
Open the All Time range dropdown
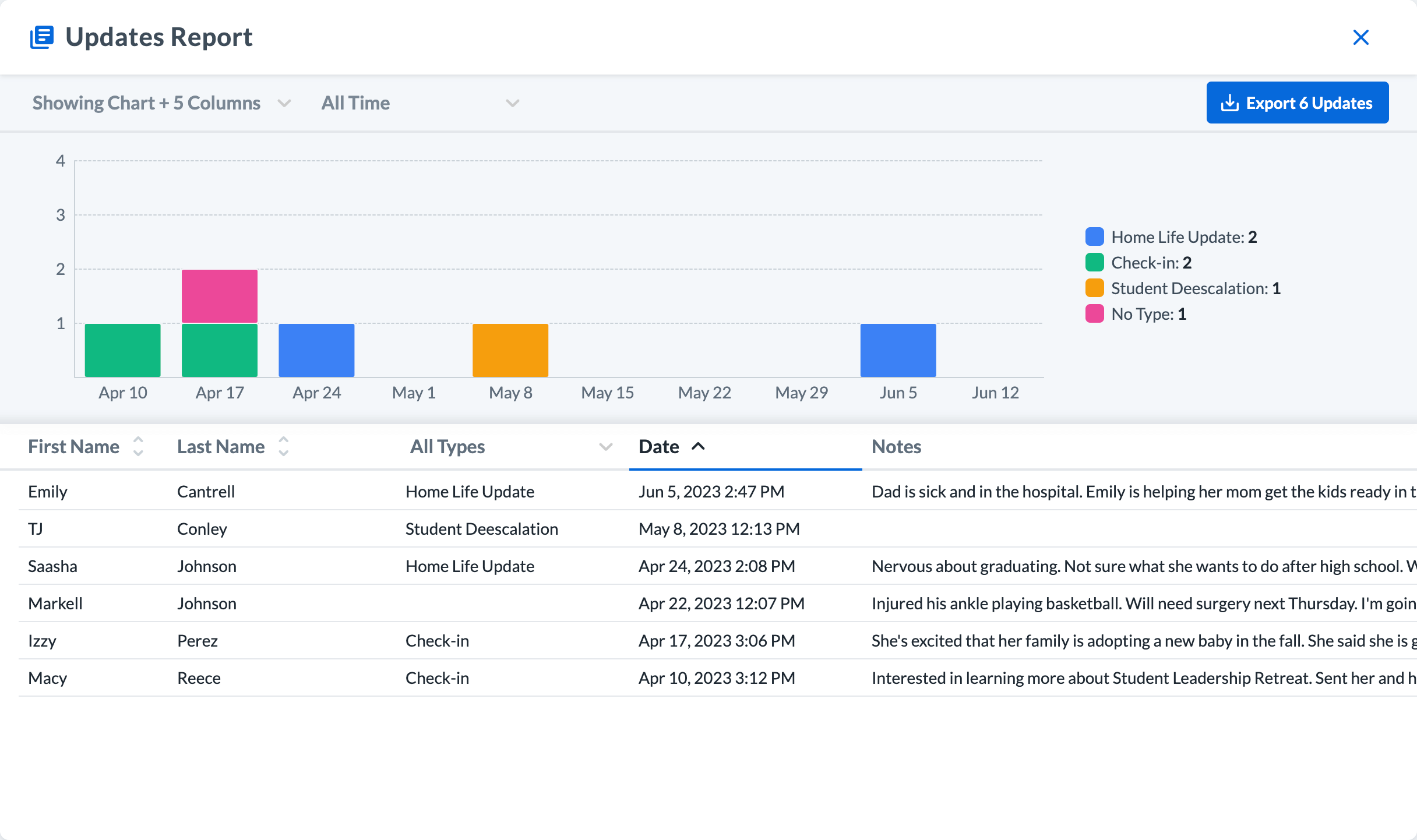pos(420,103)
